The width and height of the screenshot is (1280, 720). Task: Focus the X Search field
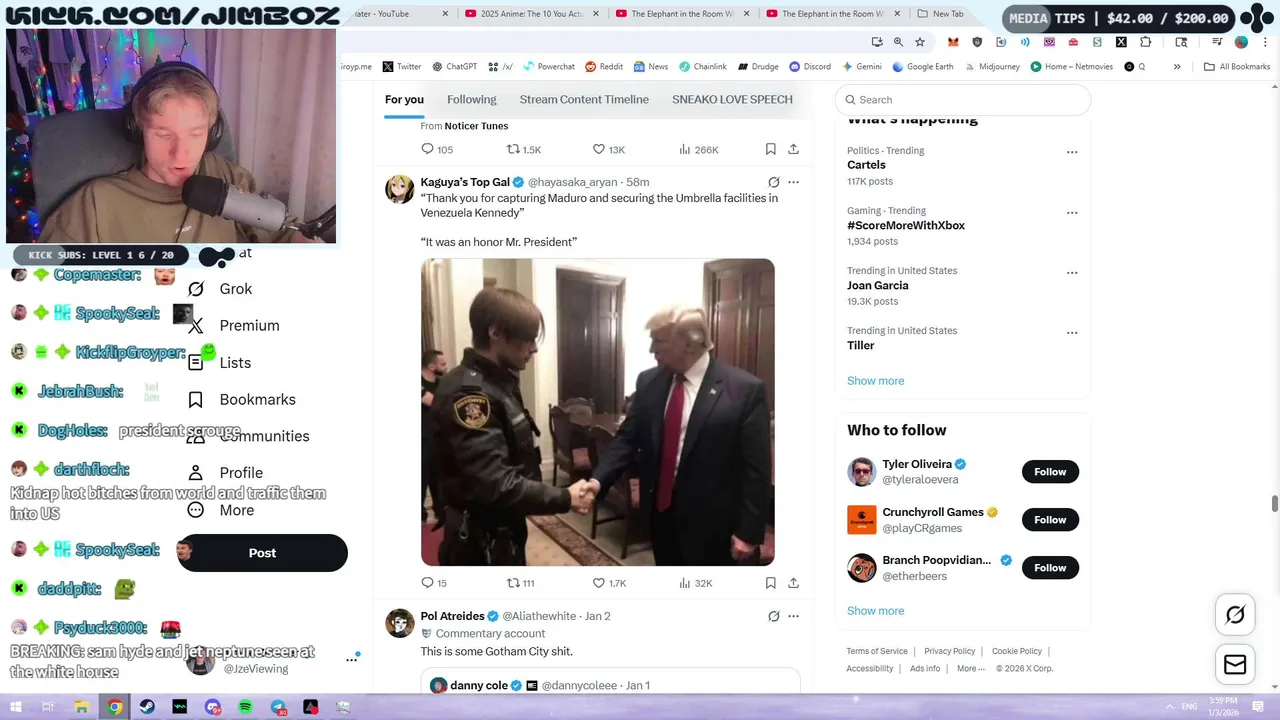[x=962, y=100]
